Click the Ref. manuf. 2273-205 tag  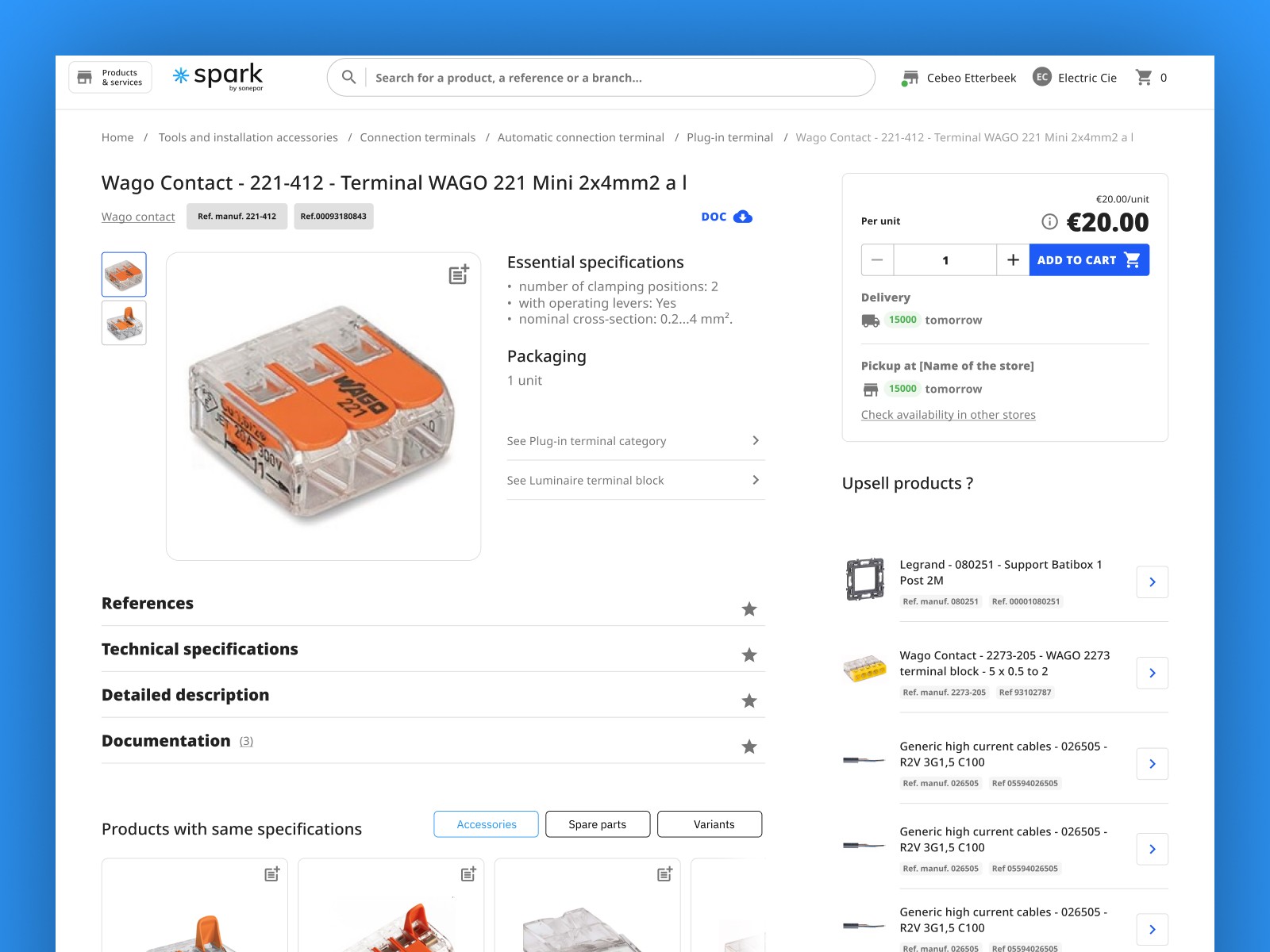coord(945,693)
